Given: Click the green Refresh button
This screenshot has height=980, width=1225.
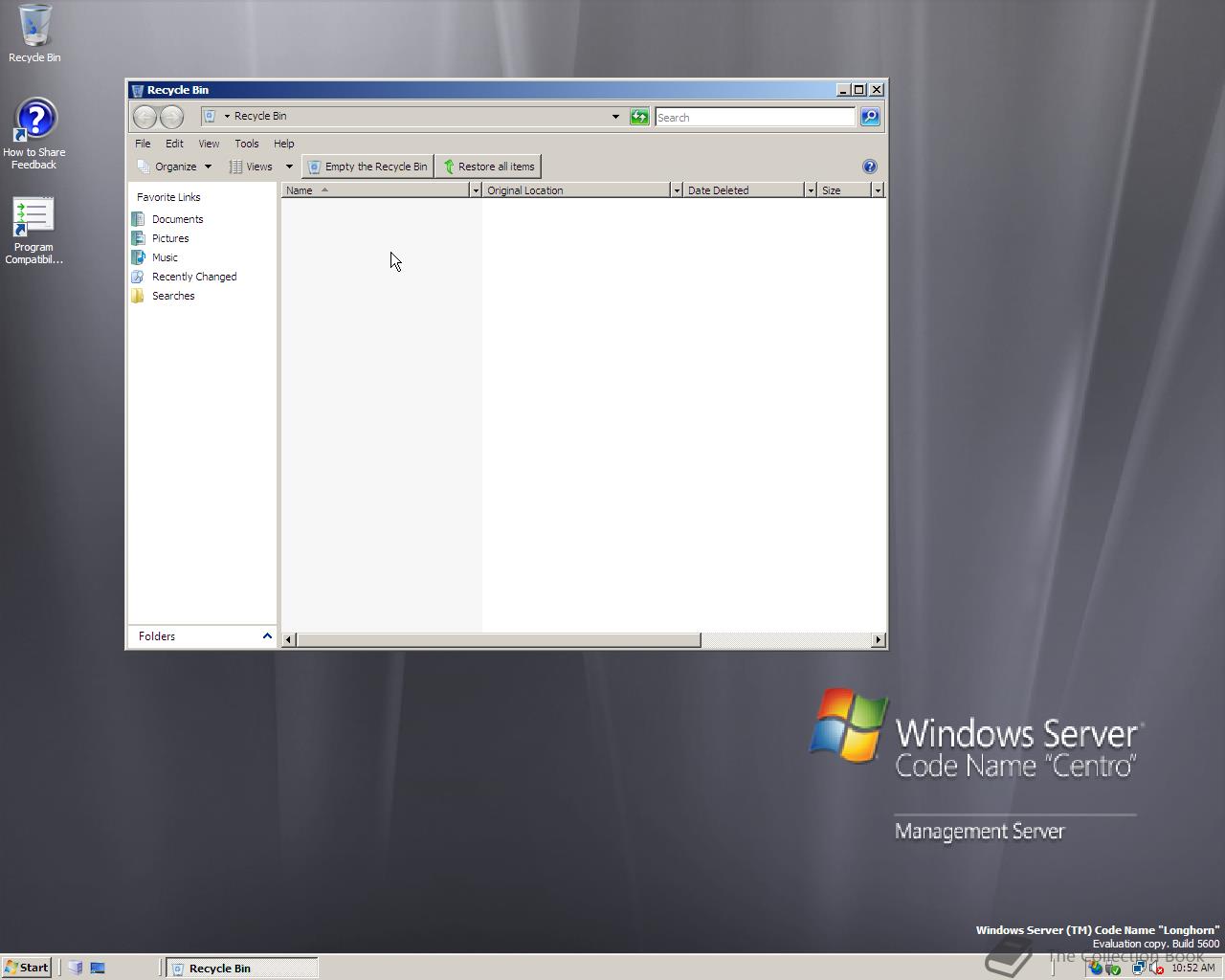Looking at the screenshot, I should pyautogui.click(x=639, y=117).
